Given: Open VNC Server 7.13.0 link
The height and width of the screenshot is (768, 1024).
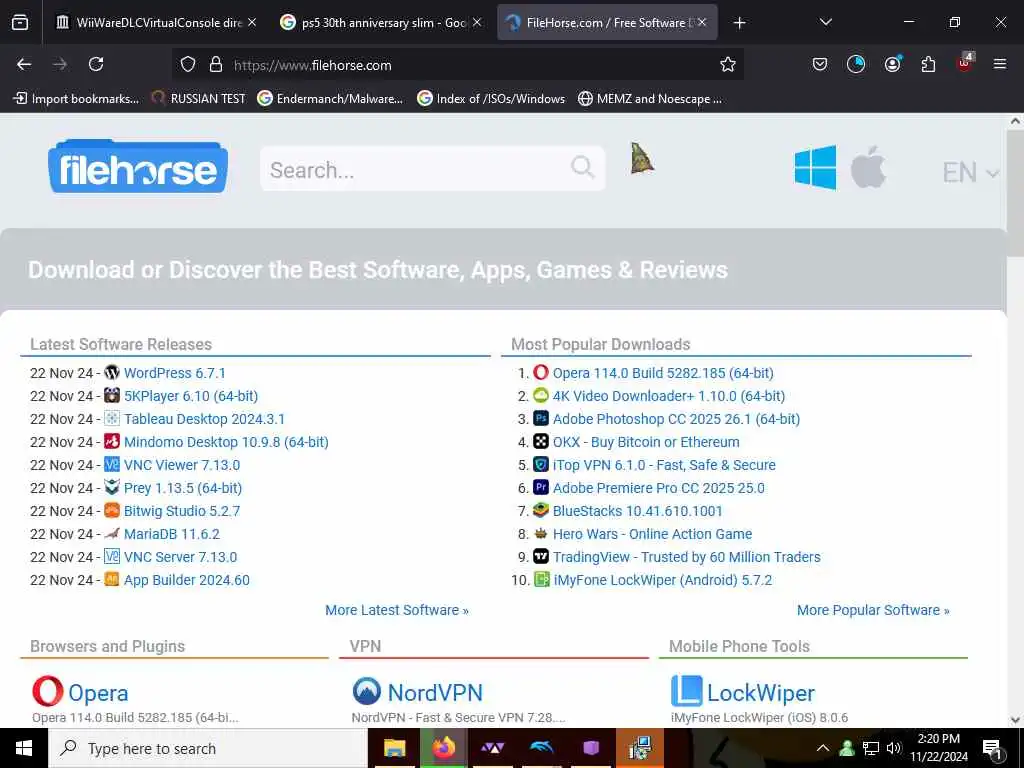Looking at the screenshot, I should [x=180, y=557].
